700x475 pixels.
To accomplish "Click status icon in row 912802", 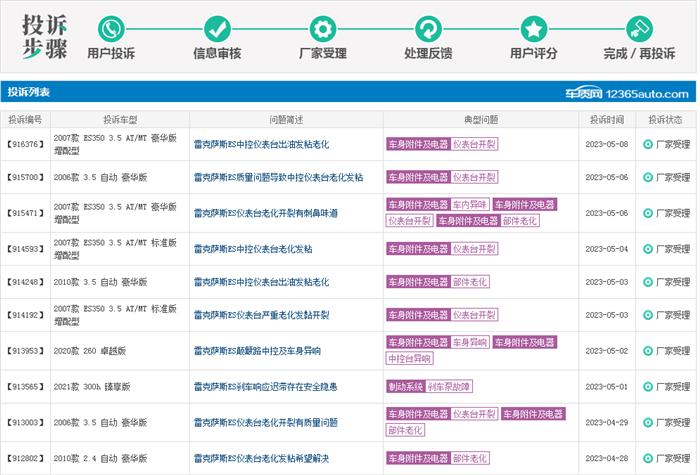I will pyautogui.click(x=648, y=458).
